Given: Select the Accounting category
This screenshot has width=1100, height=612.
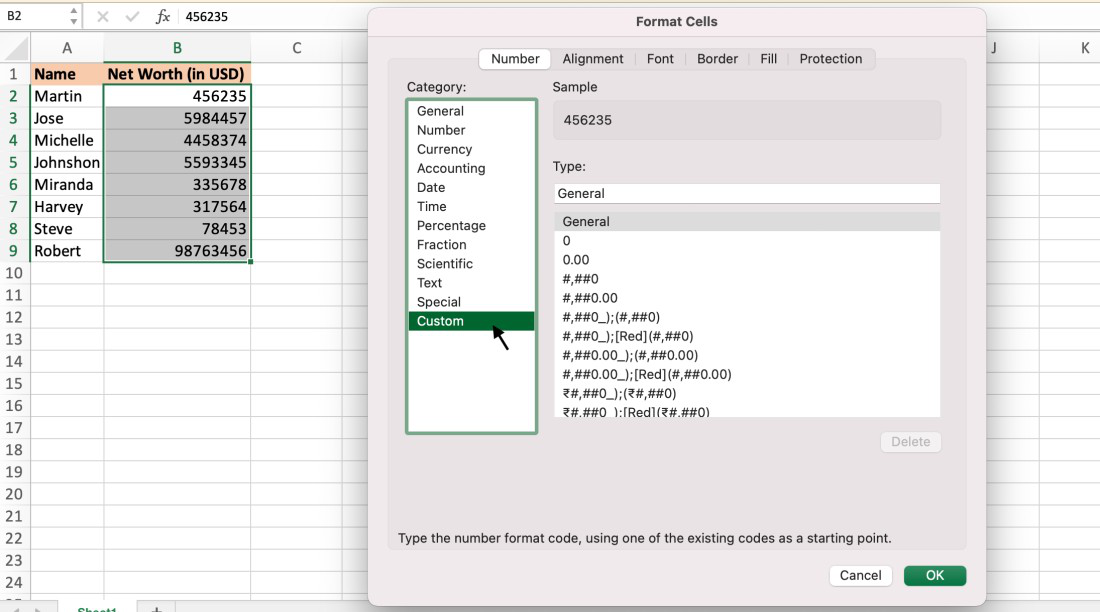Looking at the screenshot, I should pyautogui.click(x=451, y=168).
